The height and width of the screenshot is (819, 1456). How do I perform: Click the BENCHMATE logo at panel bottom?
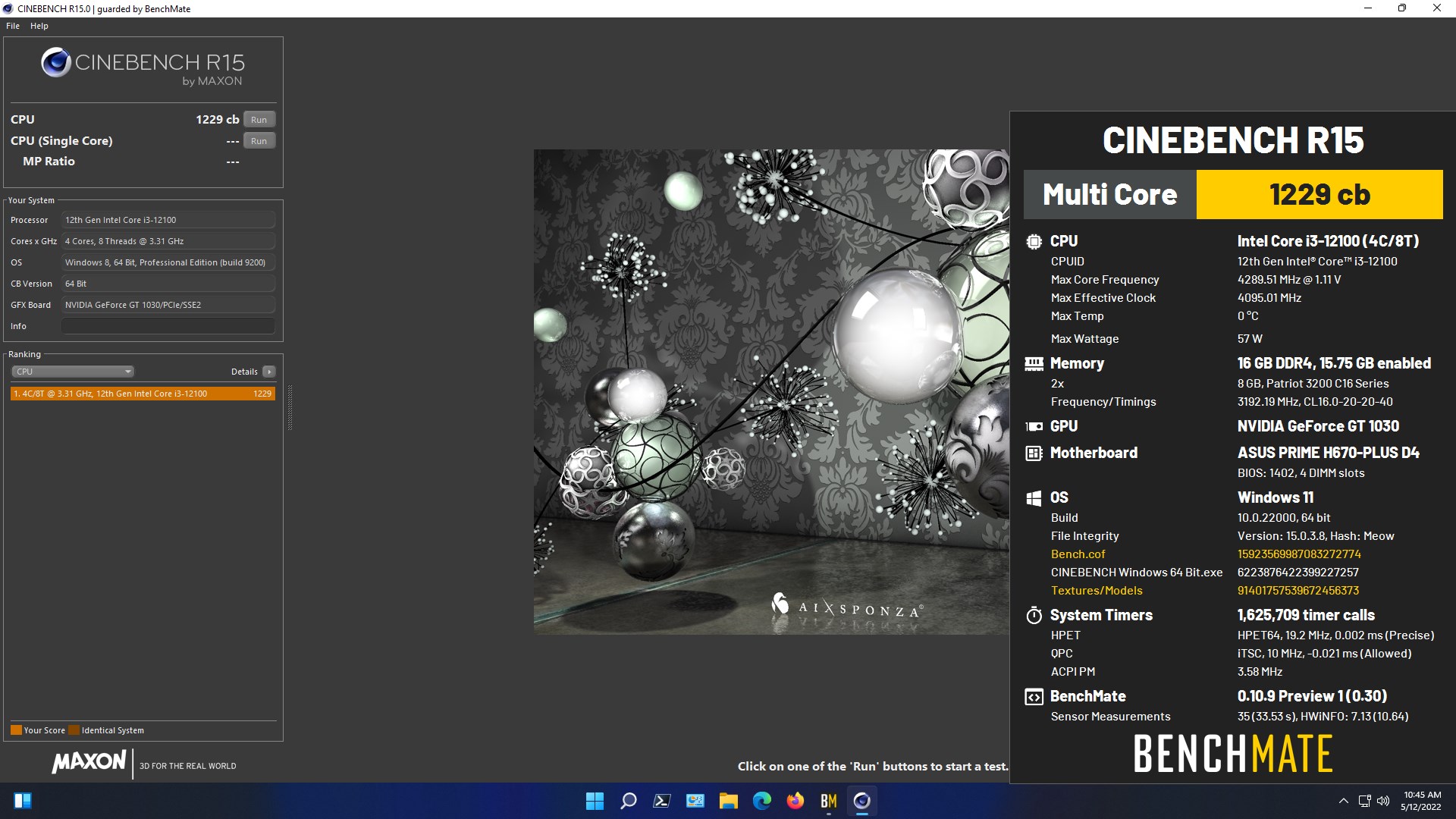pos(1233,754)
